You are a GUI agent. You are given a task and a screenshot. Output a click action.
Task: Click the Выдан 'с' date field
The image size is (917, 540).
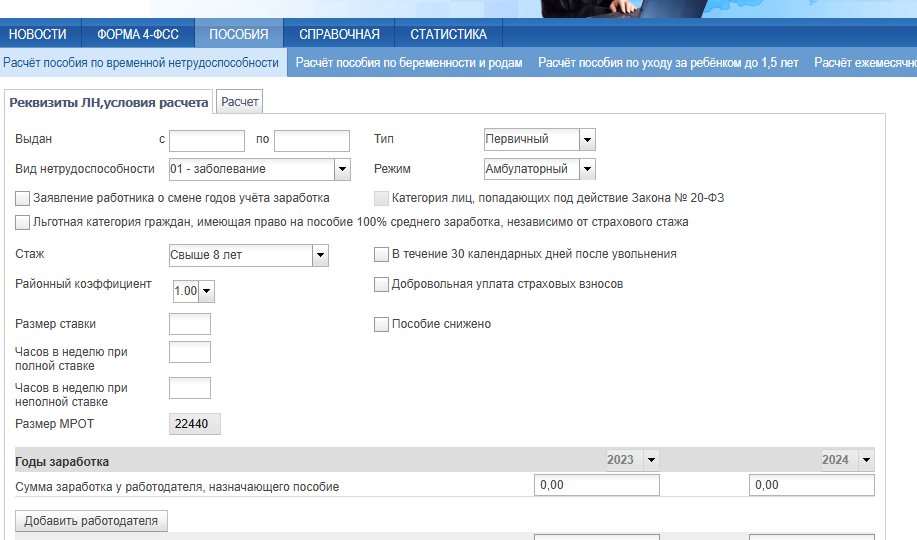point(207,141)
